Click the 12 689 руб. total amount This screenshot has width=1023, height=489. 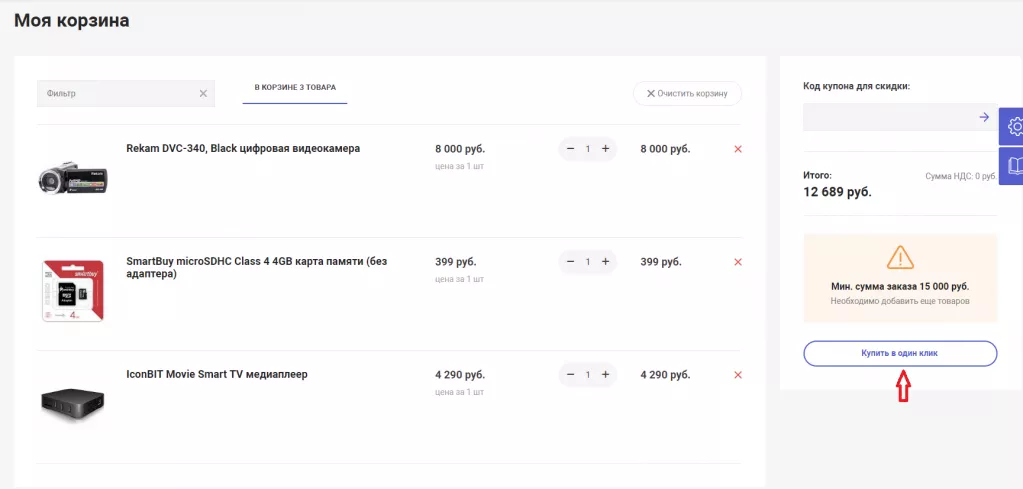click(x=837, y=192)
